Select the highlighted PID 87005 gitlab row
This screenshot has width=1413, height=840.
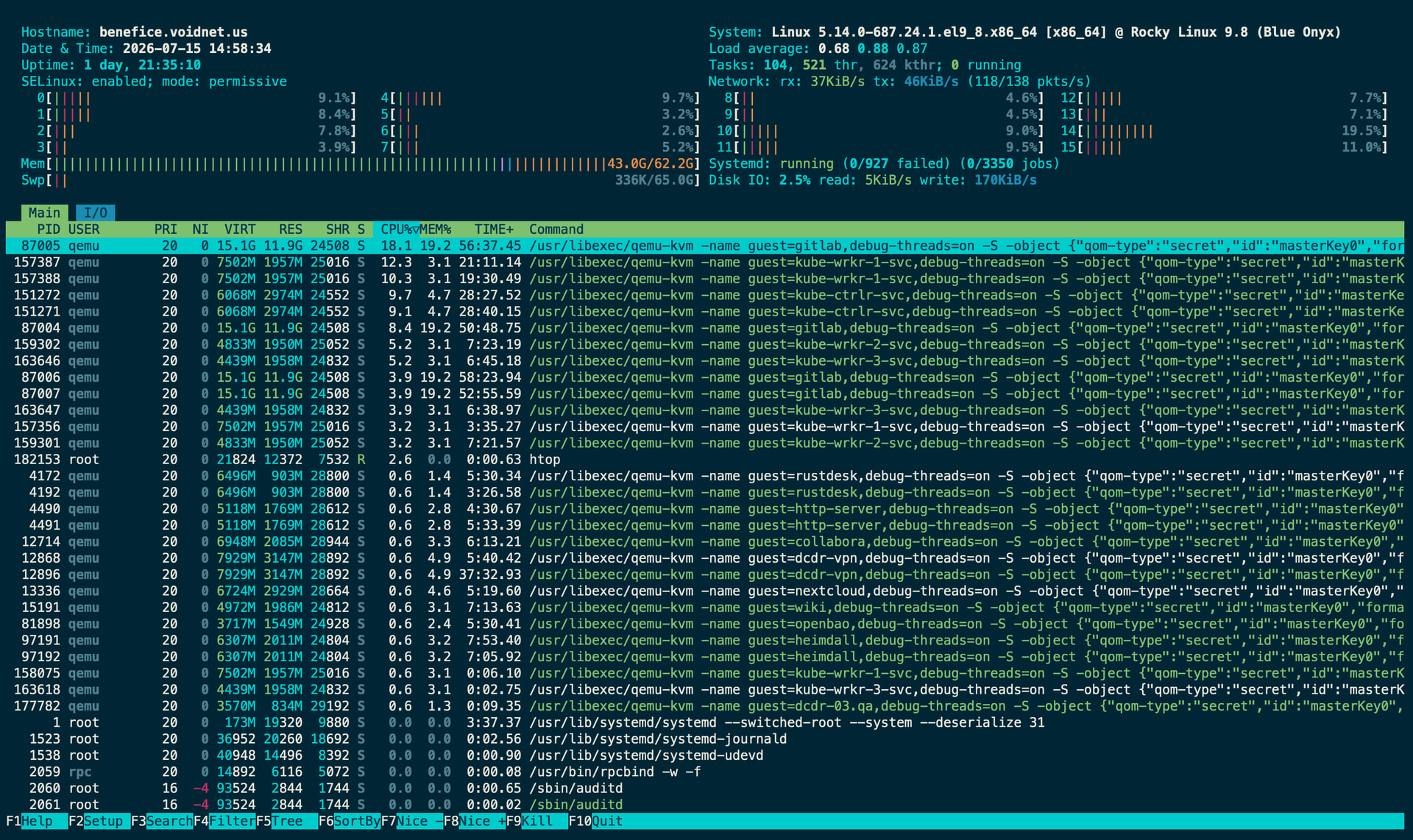[x=705, y=246]
